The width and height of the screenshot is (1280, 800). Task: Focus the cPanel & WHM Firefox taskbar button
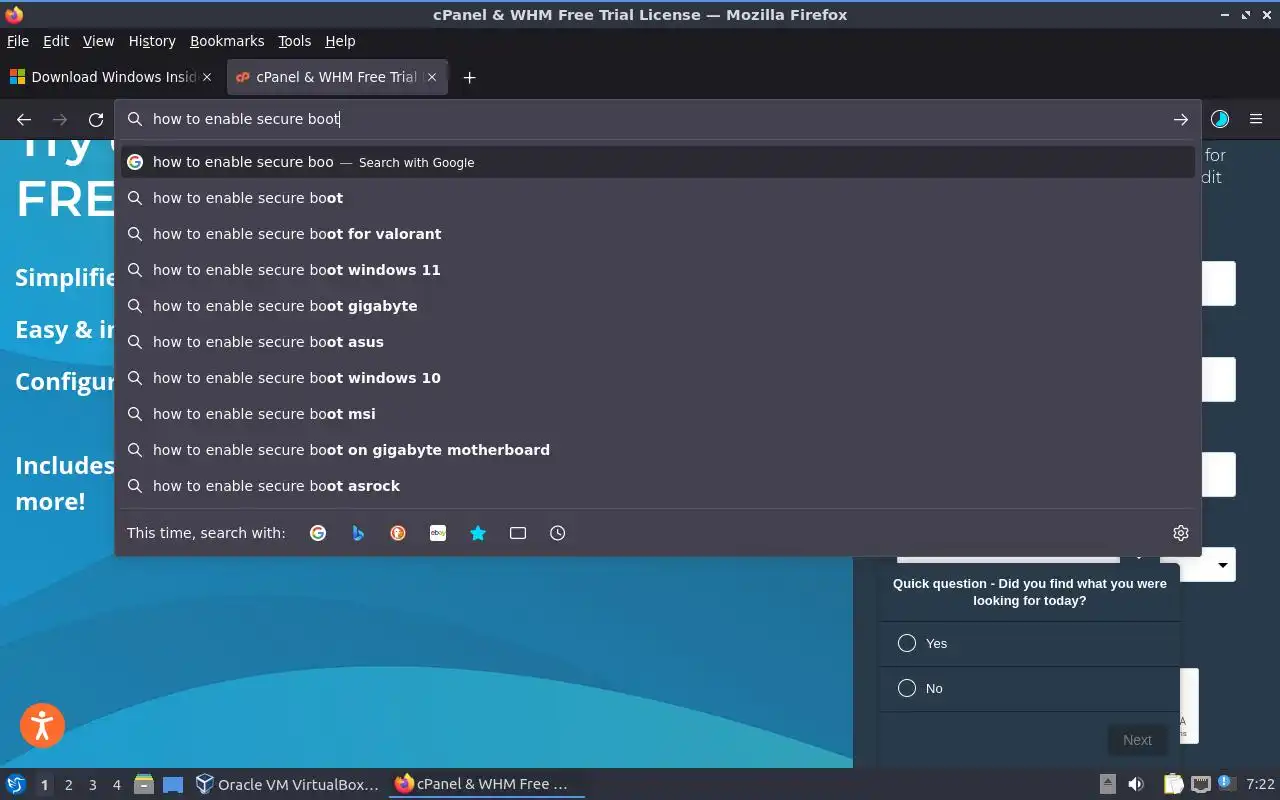pos(486,784)
